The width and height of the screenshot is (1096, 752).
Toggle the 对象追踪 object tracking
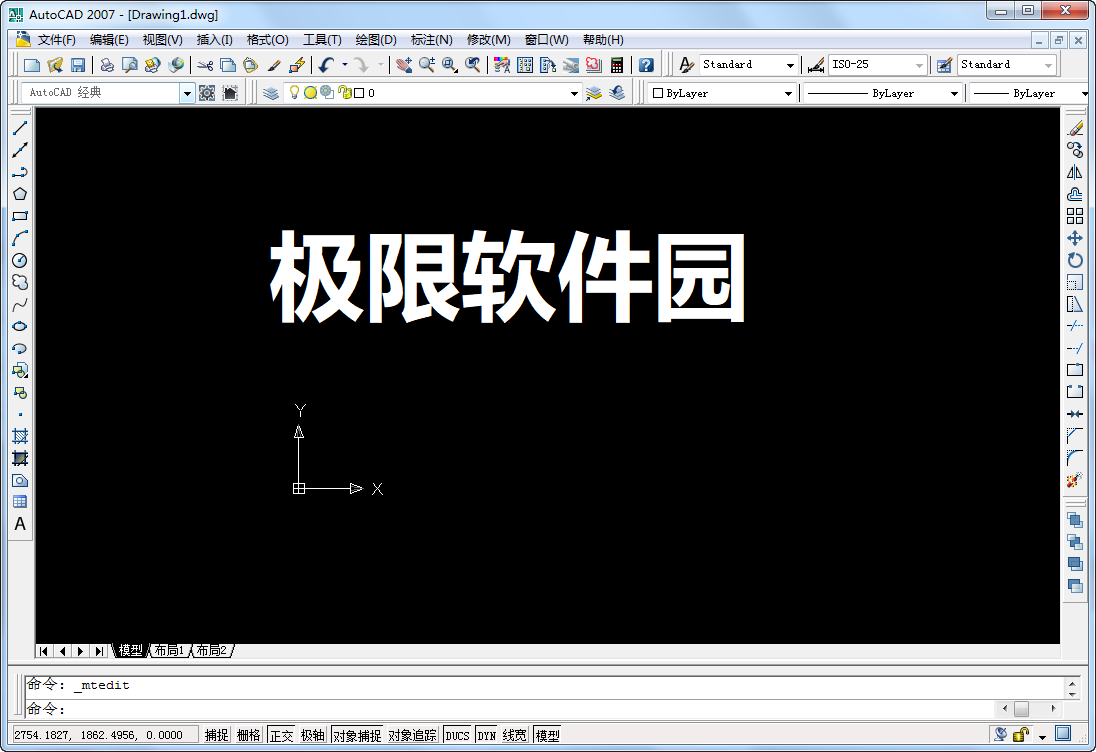click(412, 735)
